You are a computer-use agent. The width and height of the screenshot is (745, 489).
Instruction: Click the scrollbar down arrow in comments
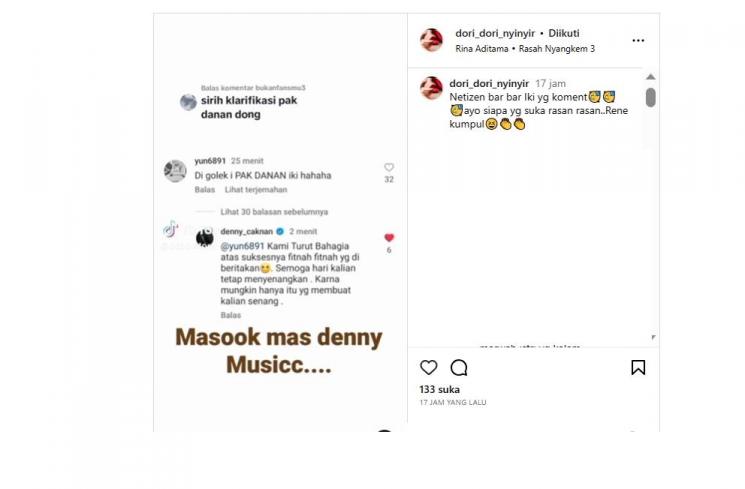[653, 337]
